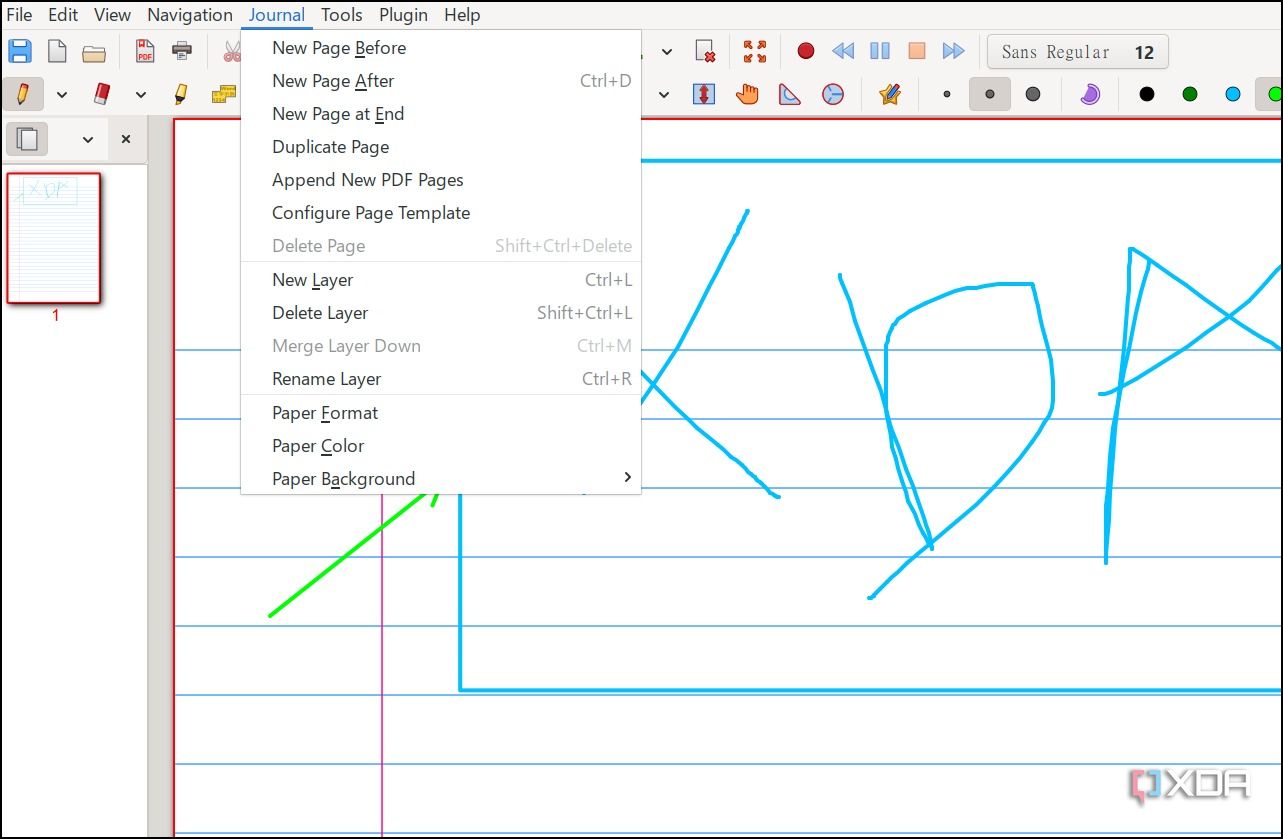Open Paper Color option
This screenshot has width=1283, height=839.
441,446
